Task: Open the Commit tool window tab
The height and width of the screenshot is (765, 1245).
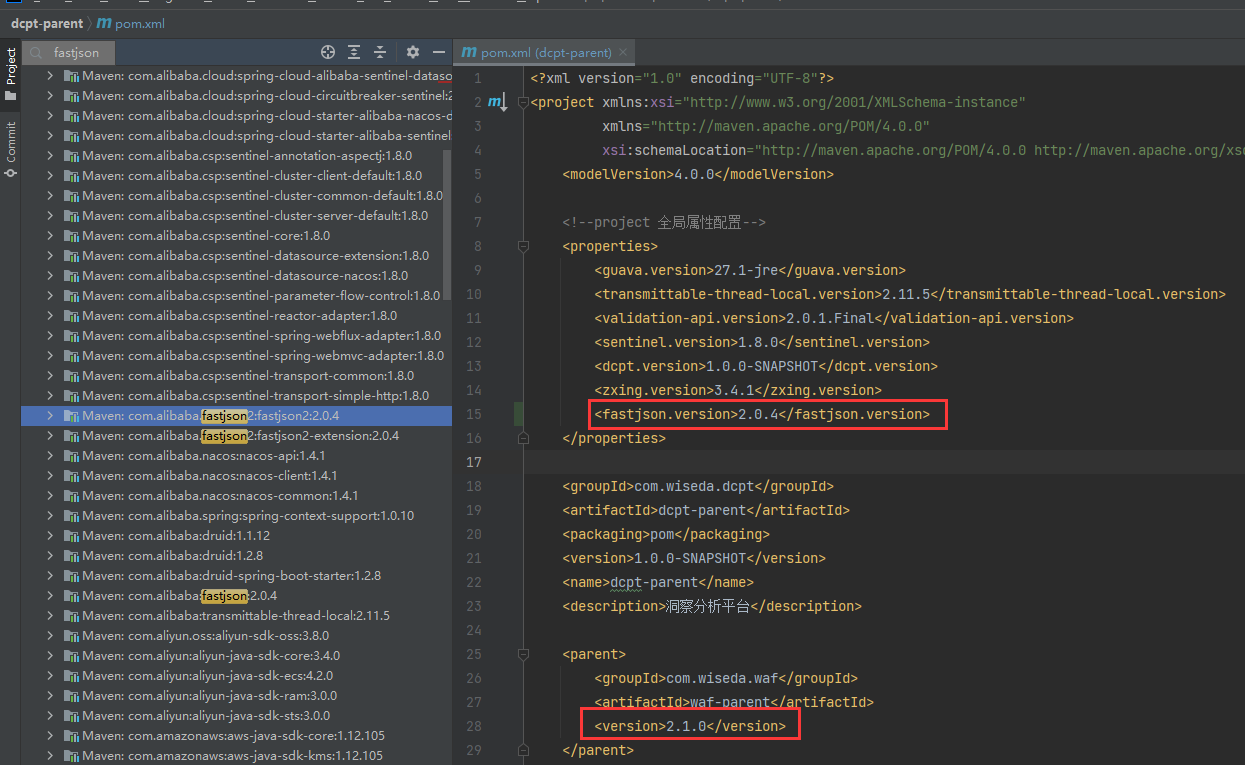Action: pyautogui.click(x=11, y=150)
